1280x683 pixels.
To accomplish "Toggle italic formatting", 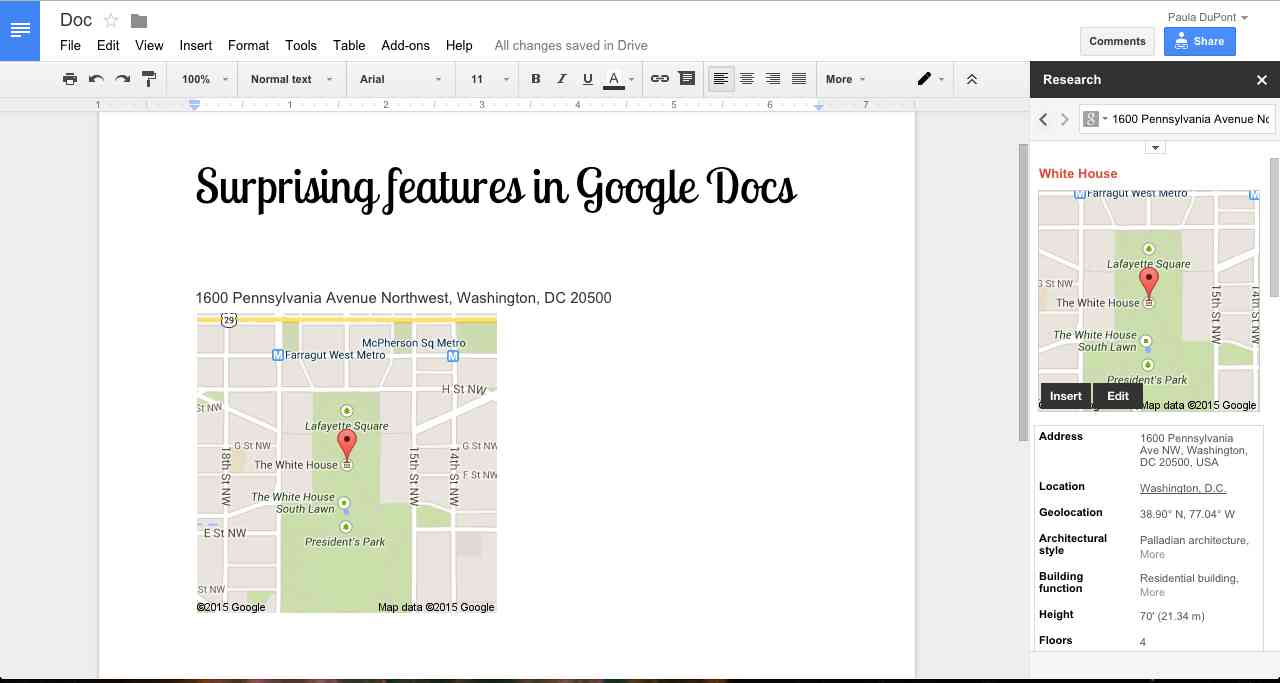I will 562,79.
